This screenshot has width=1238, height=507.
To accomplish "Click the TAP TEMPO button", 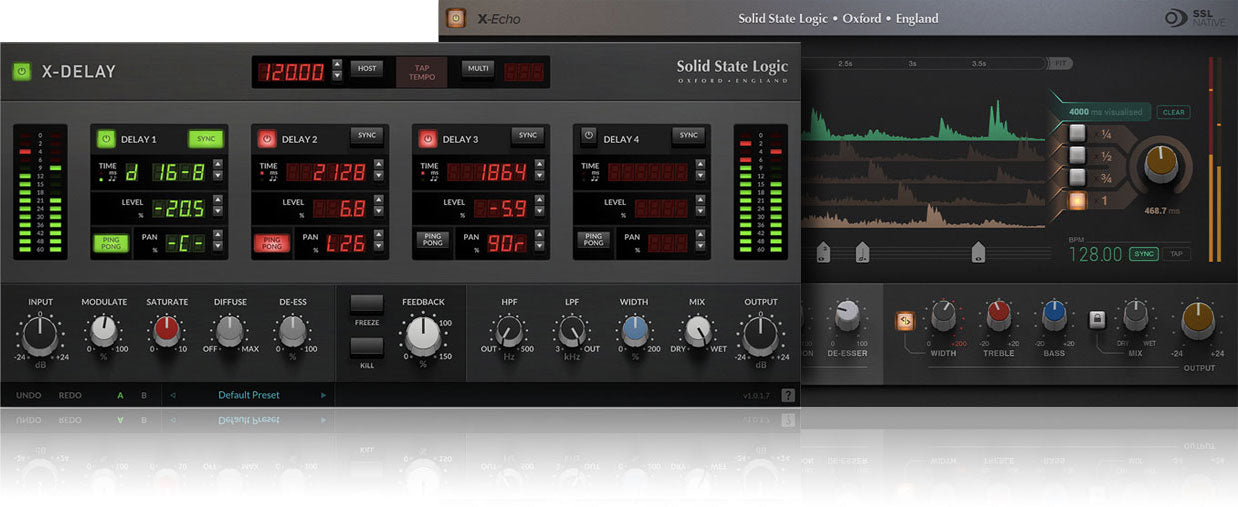I will 422,72.
